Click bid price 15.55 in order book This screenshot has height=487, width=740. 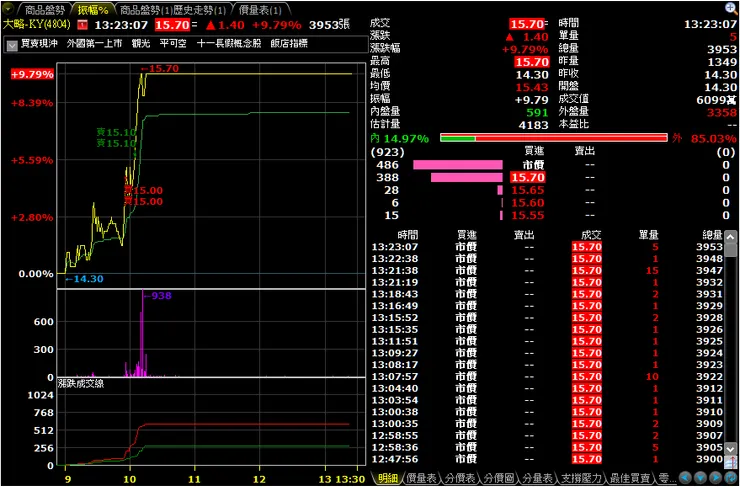tap(528, 216)
